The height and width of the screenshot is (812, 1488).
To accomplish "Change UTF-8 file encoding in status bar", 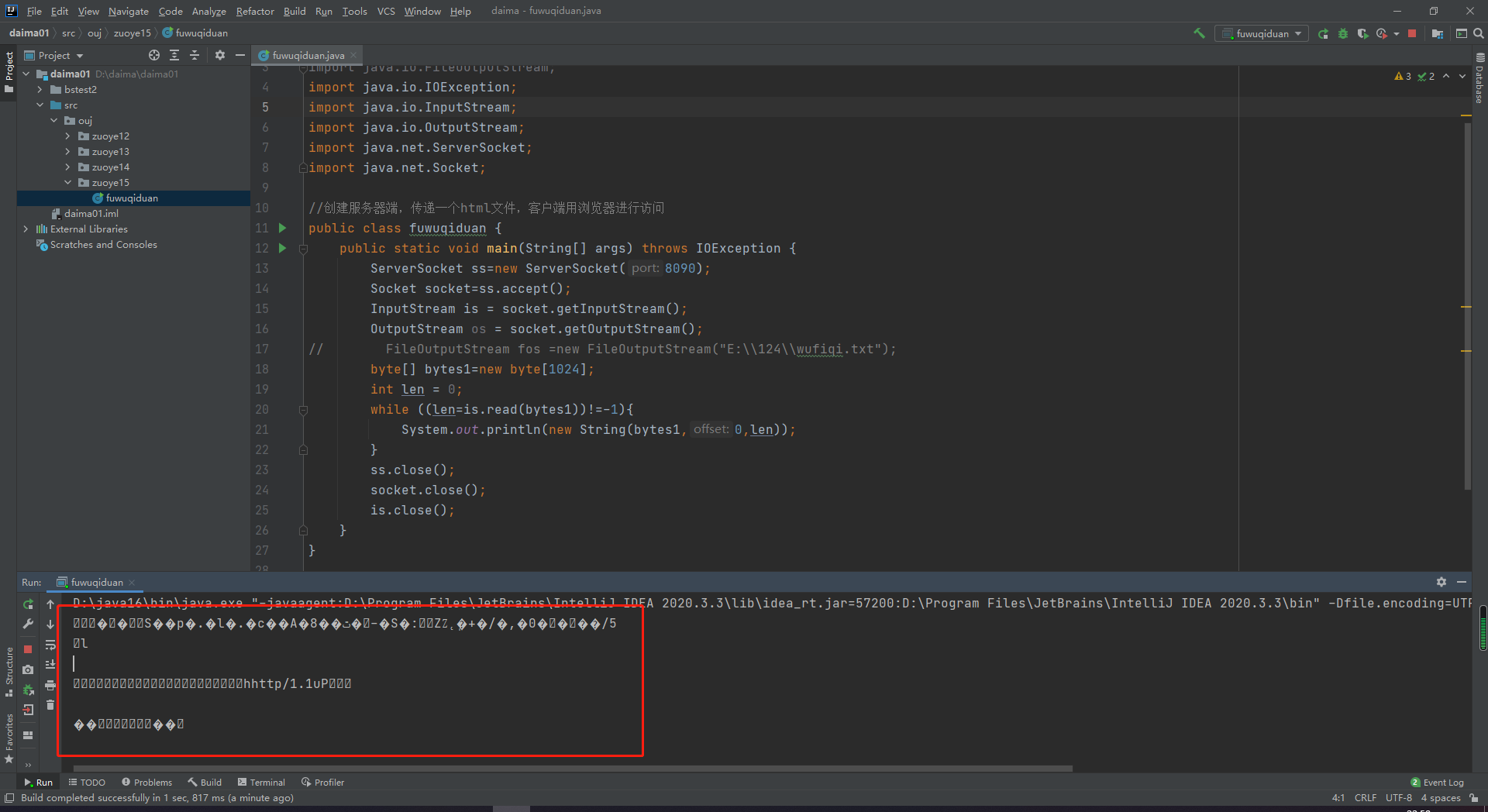I will pos(1399,798).
